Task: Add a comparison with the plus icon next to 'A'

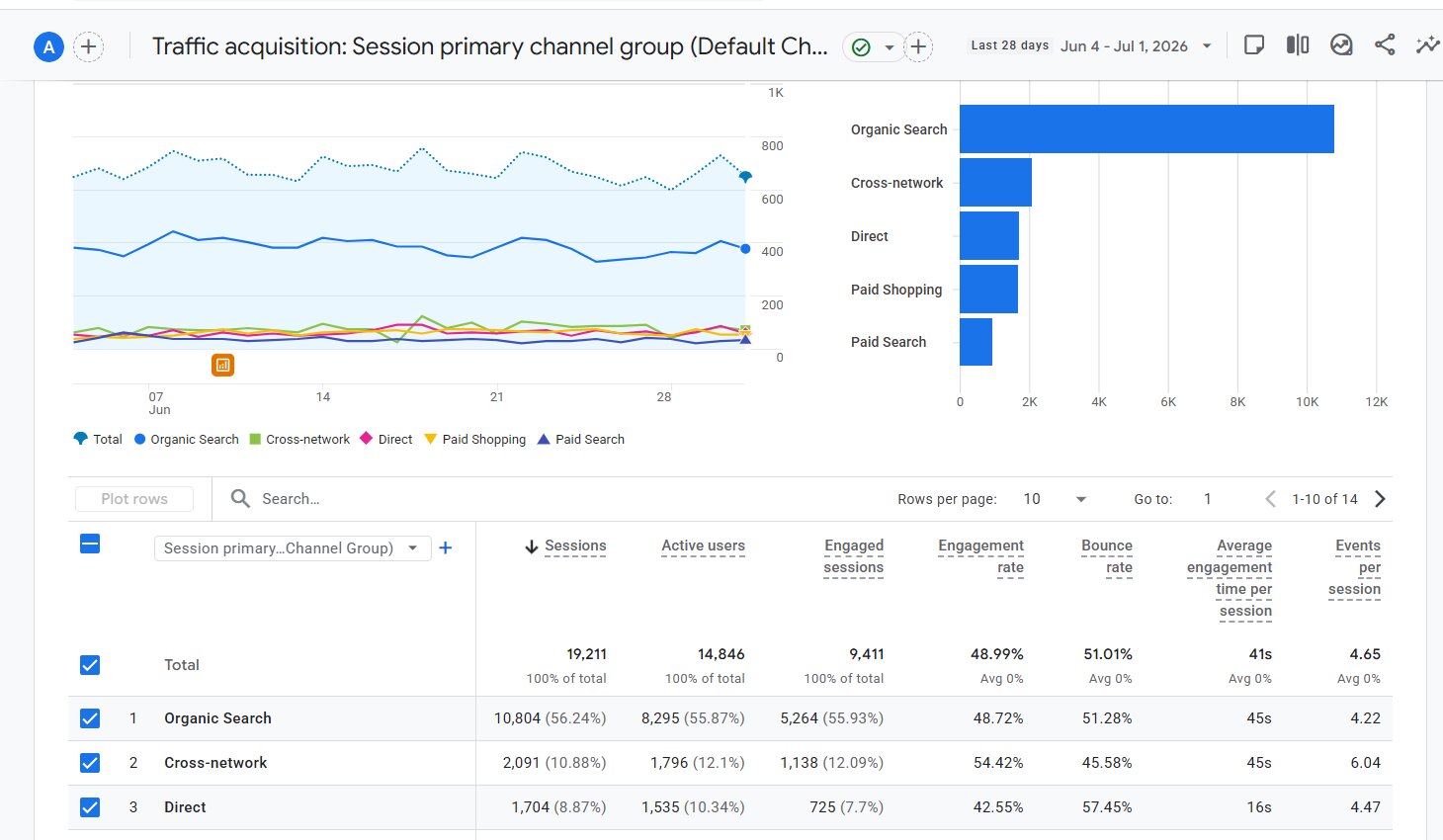Action: (x=89, y=46)
